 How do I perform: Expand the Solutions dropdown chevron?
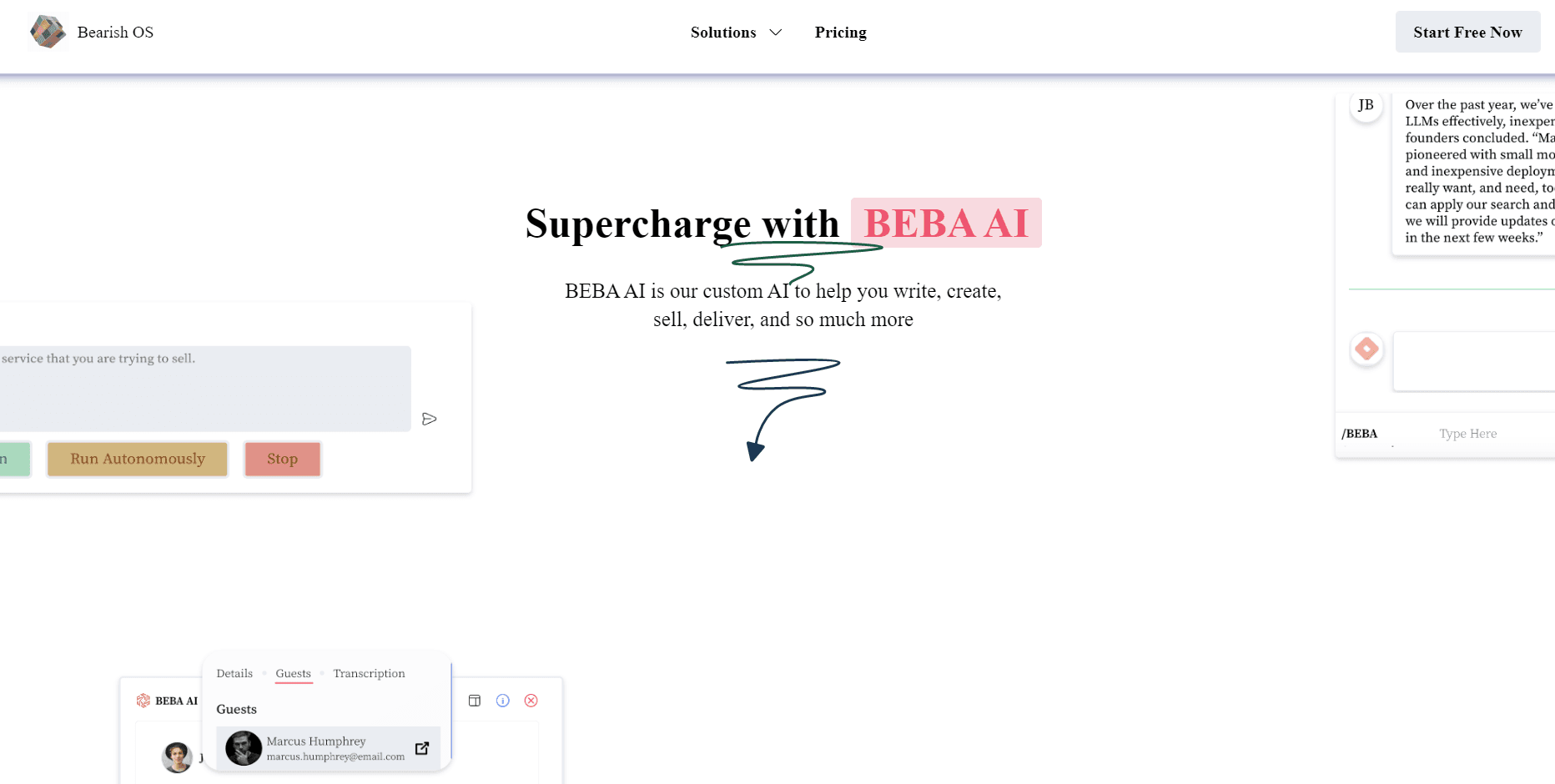coord(776,33)
